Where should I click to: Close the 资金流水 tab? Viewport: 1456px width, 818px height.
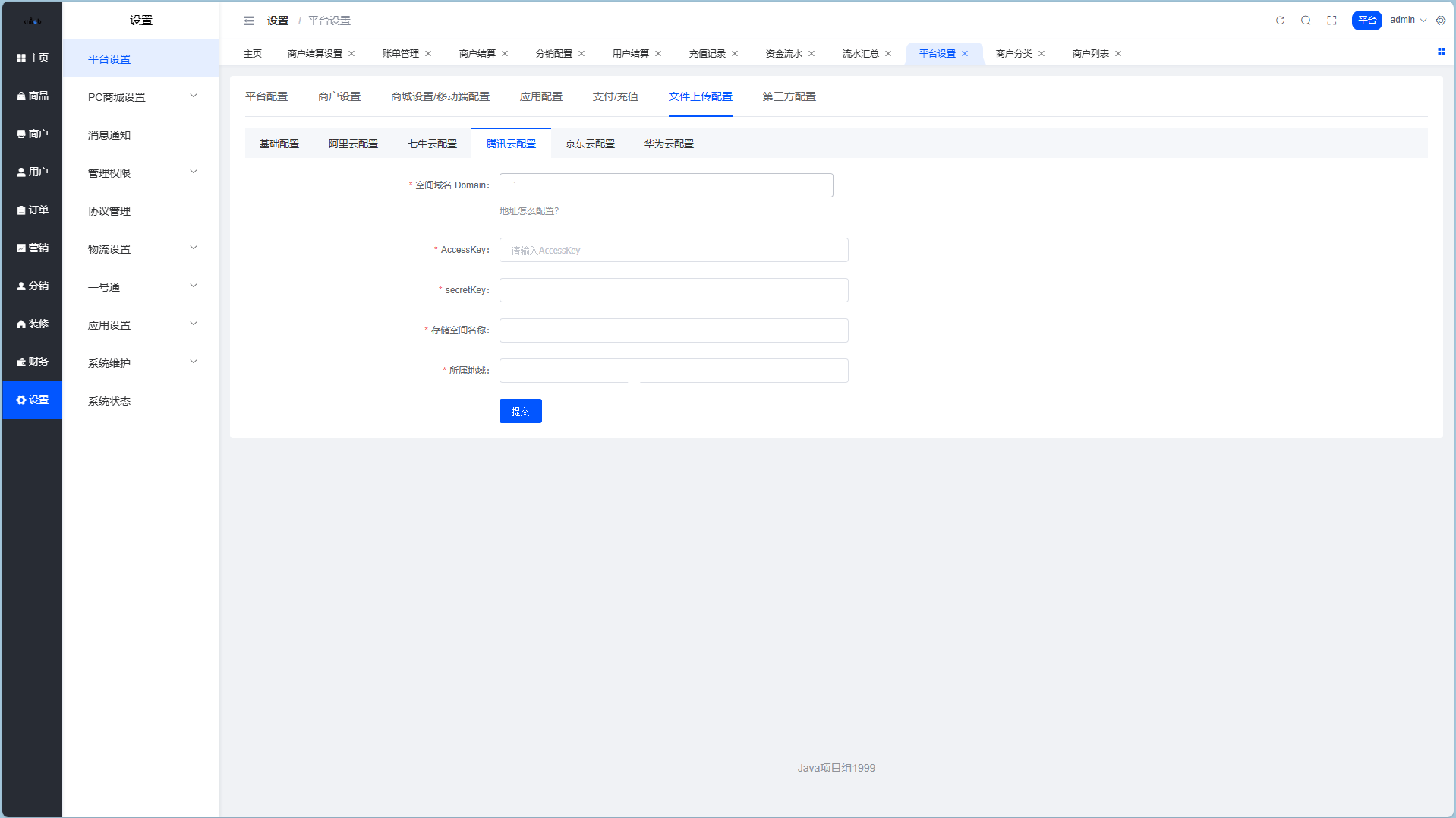[x=812, y=54]
